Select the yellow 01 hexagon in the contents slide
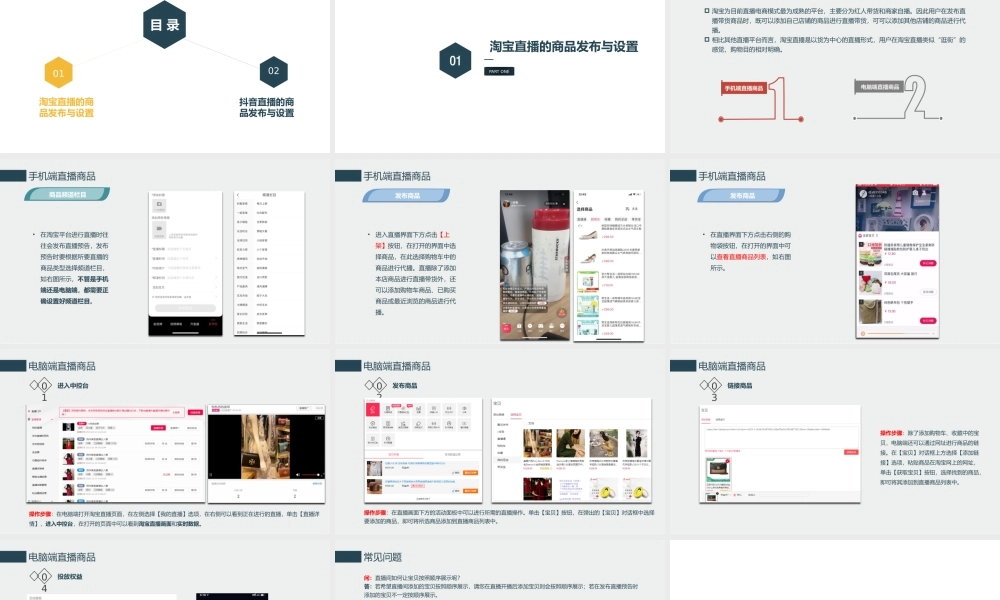Screen dimensions: 1000x600 tap(58, 73)
